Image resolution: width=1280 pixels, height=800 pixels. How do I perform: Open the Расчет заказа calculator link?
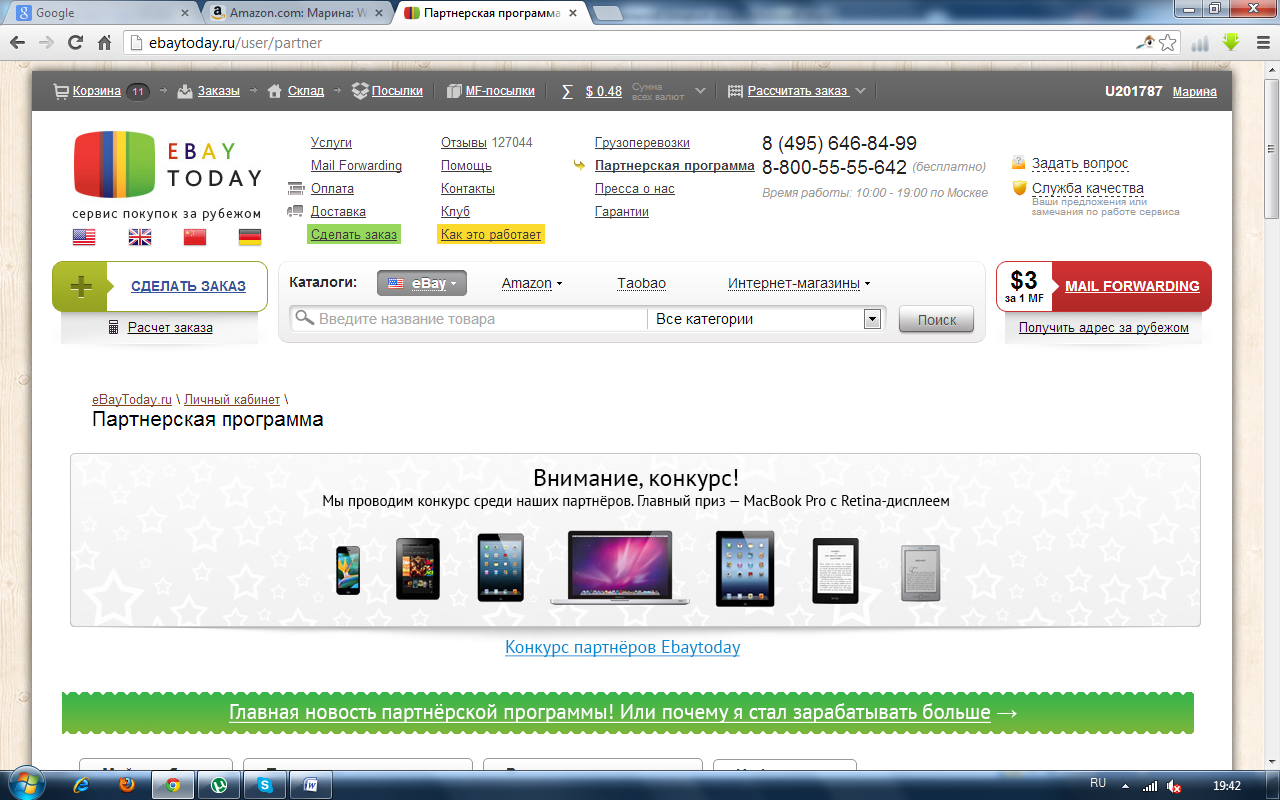tap(170, 328)
